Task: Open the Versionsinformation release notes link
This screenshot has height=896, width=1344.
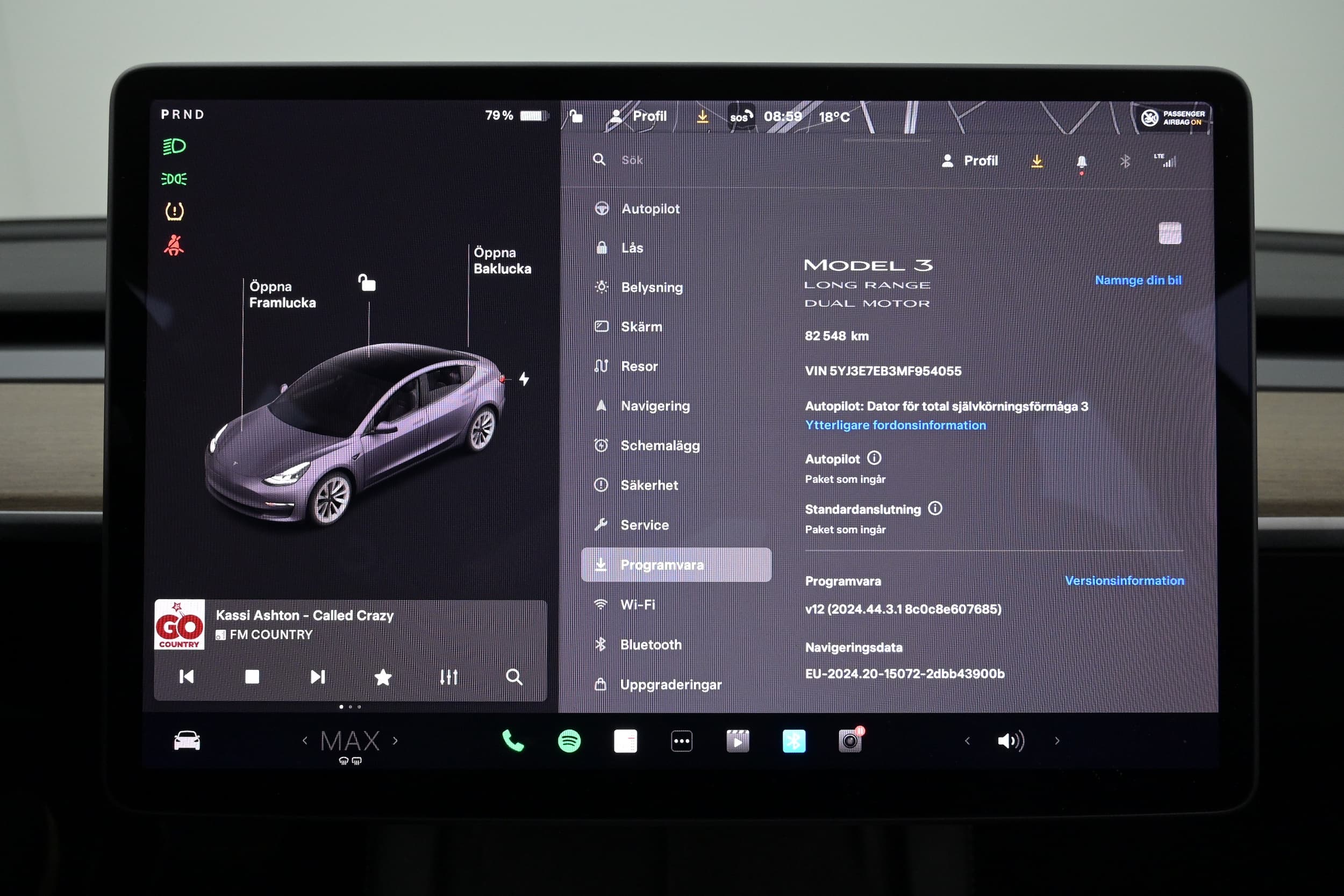Action: click(1124, 580)
